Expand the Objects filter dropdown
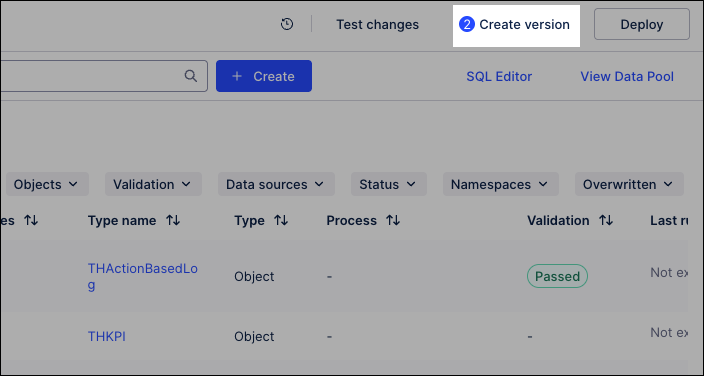The image size is (704, 376). click(47, 184)
